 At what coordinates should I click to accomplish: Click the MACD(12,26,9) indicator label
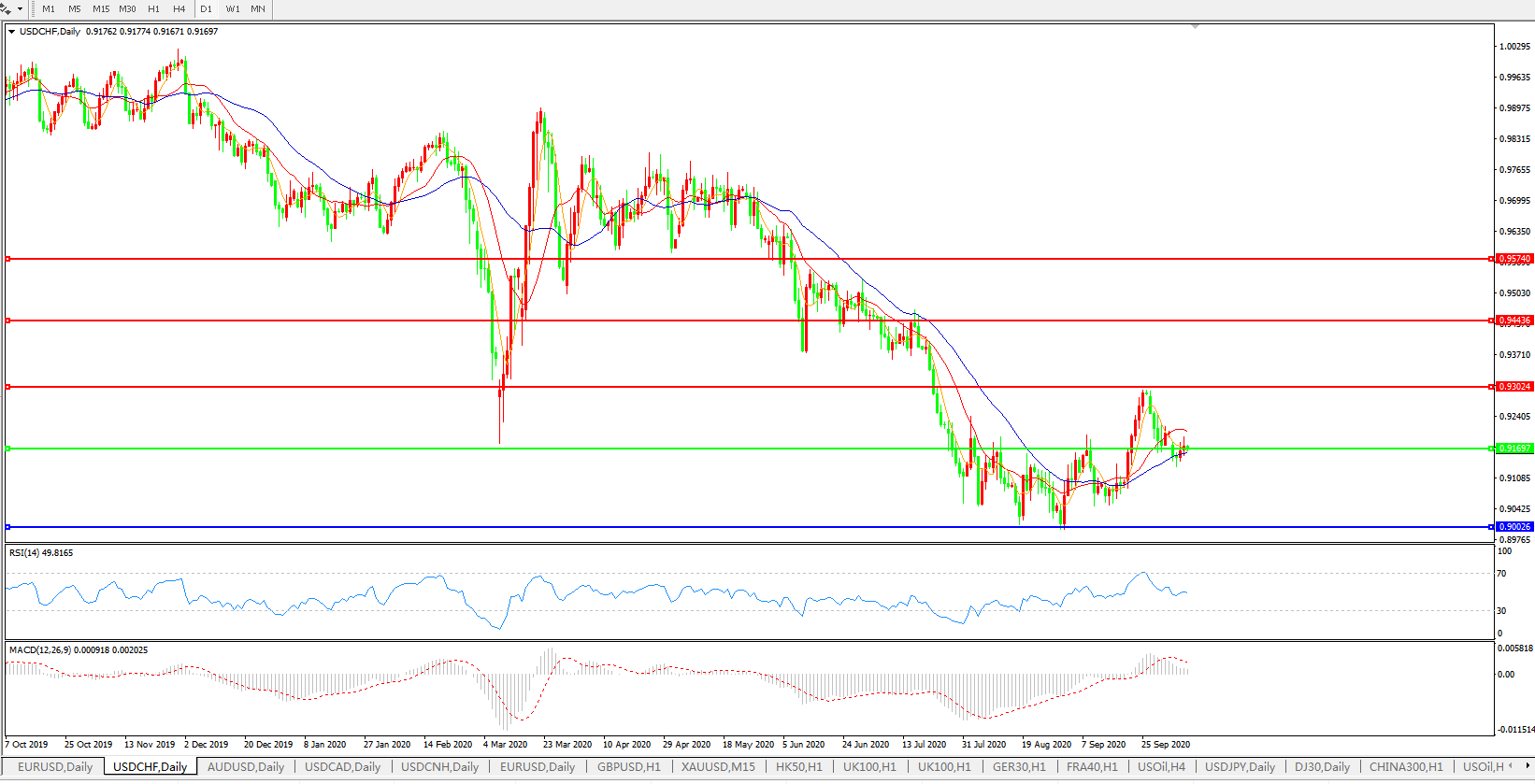click(78, 650)
